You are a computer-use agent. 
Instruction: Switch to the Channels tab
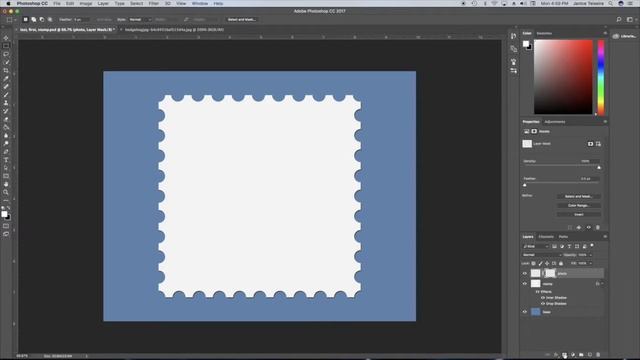point(546,237)
